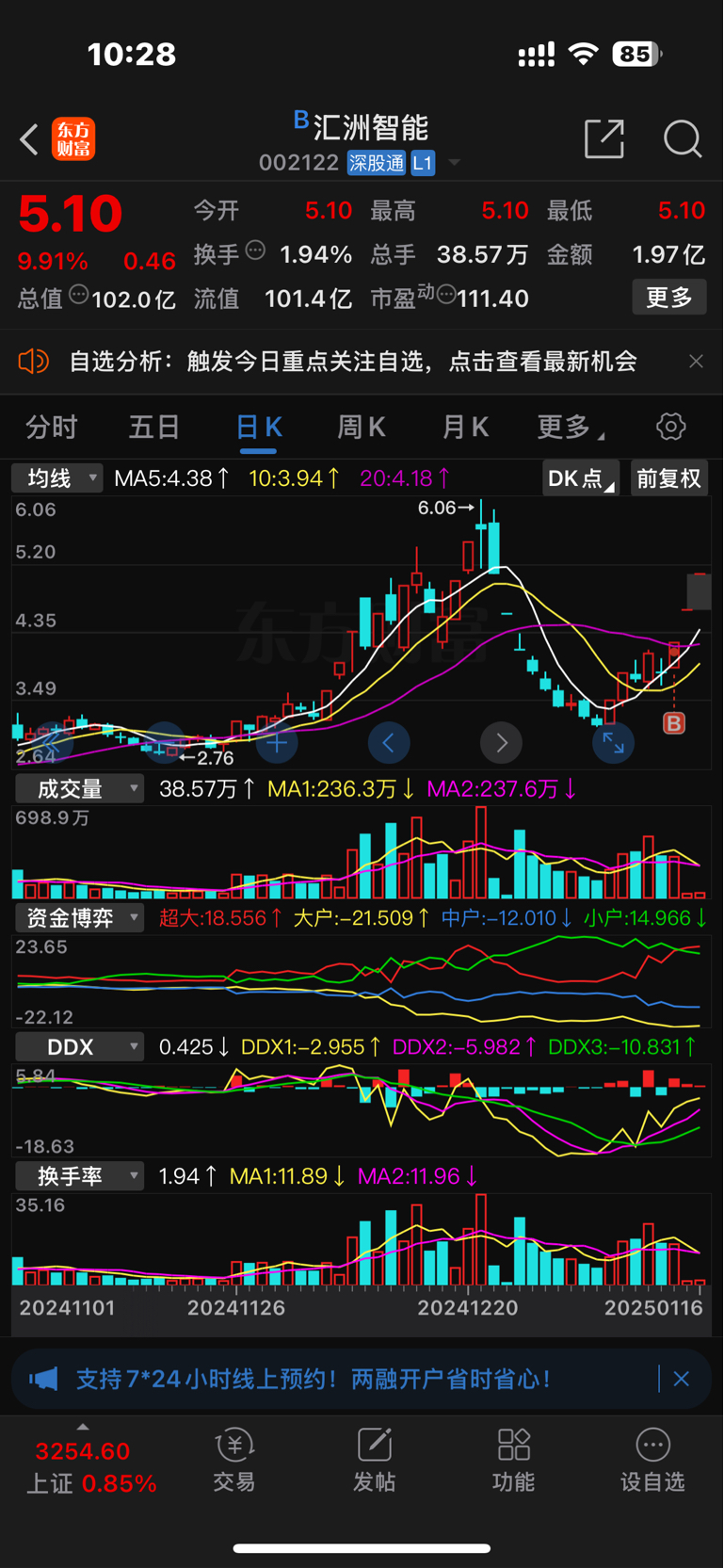Screen dimensions: 724x1568
Task: Open the 换手率 indicator dropdown
Action: [79, 1175]
